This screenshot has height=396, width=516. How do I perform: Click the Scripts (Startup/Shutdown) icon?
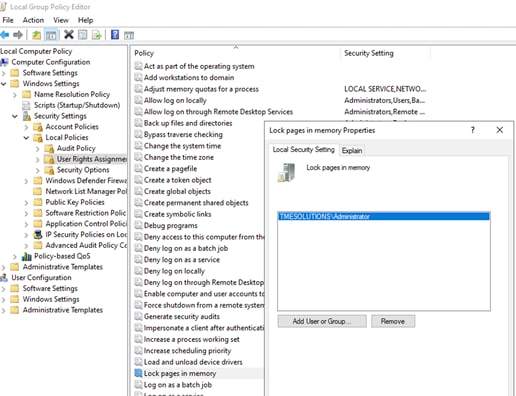(26, 105)
